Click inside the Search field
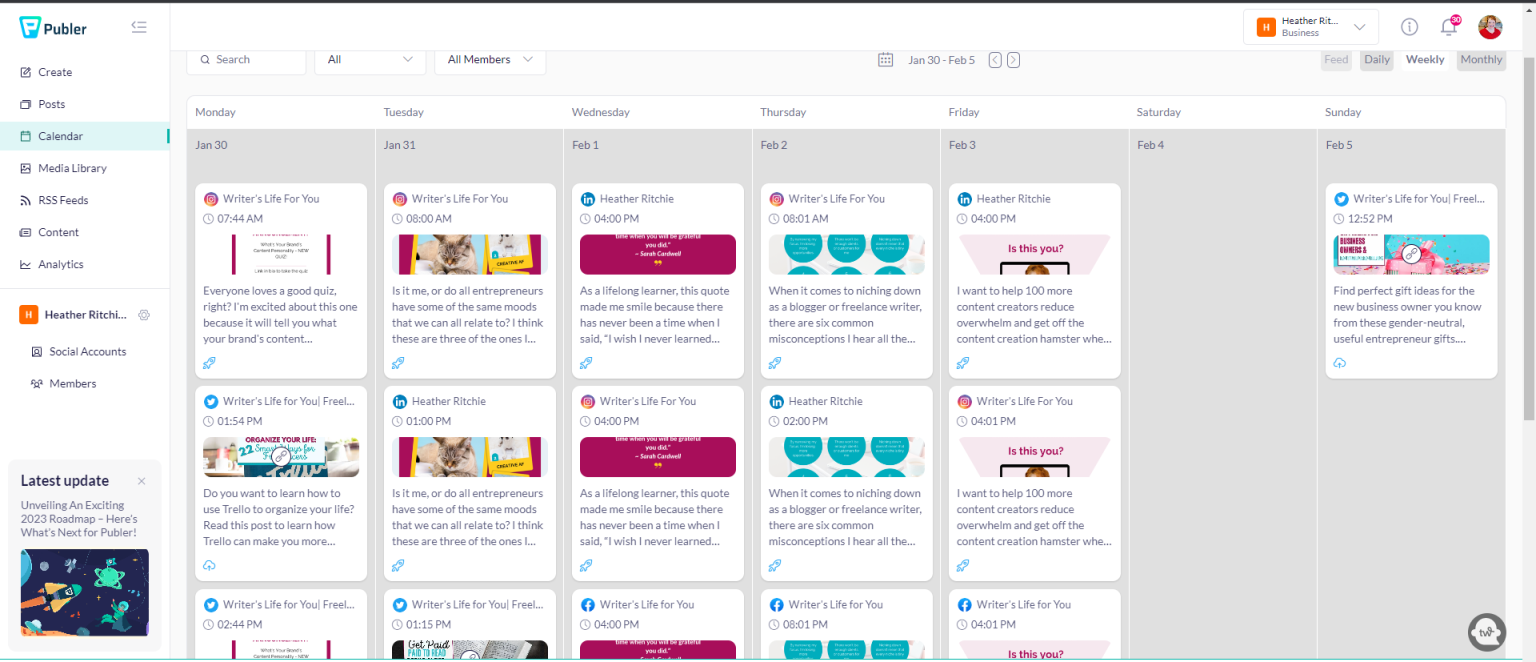 click(245, 60)
